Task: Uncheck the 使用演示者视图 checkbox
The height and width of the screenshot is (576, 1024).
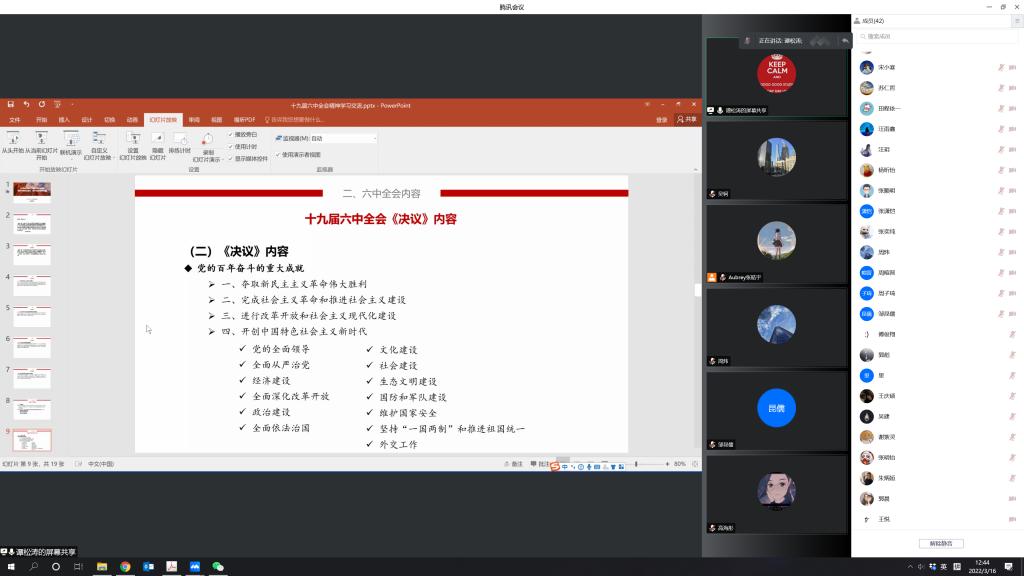Action: (278, 155)
